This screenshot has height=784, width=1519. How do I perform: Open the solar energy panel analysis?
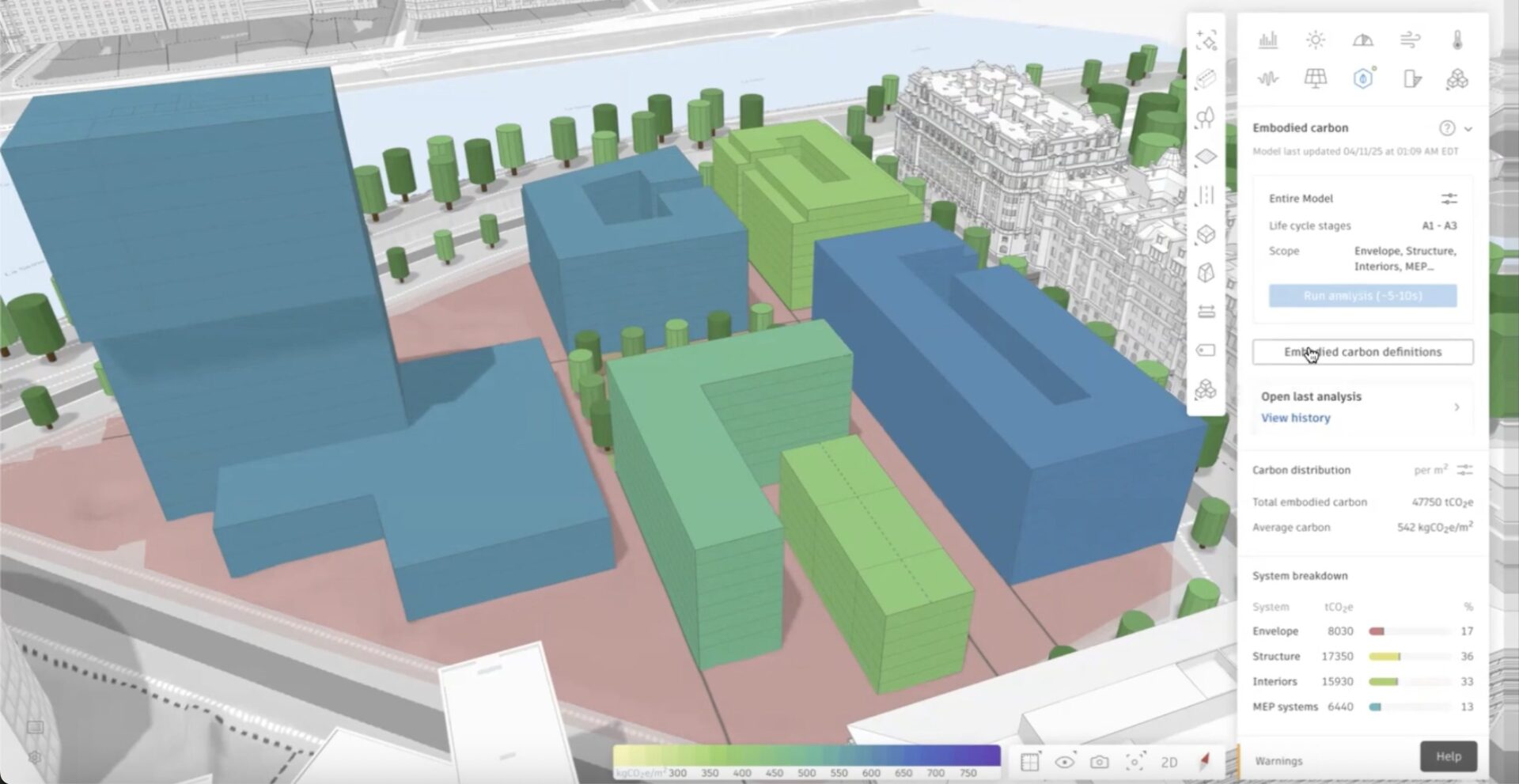(1316, 78)
